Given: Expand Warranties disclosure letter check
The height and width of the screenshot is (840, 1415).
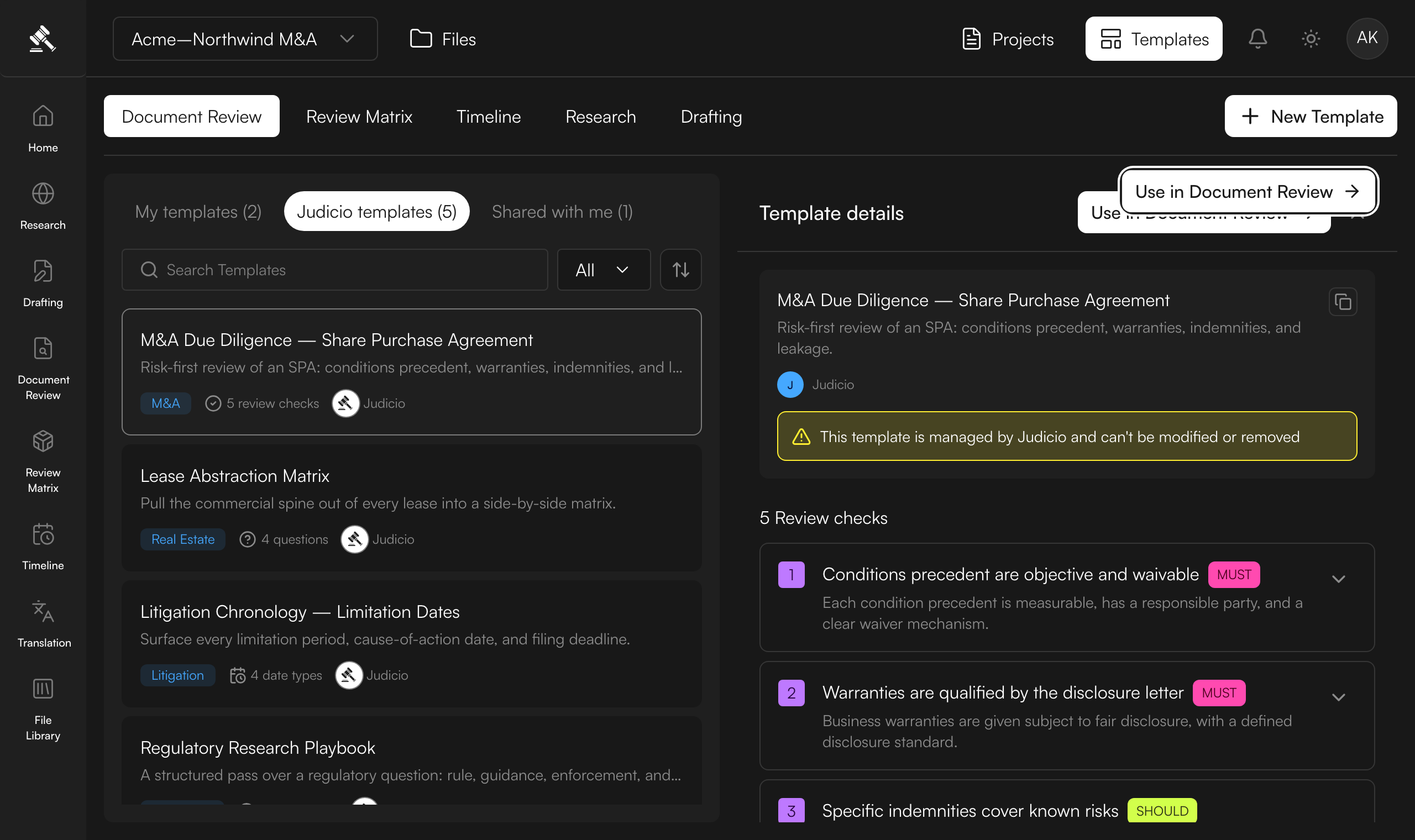Looking at the screenshot, I should (1338, 697).
